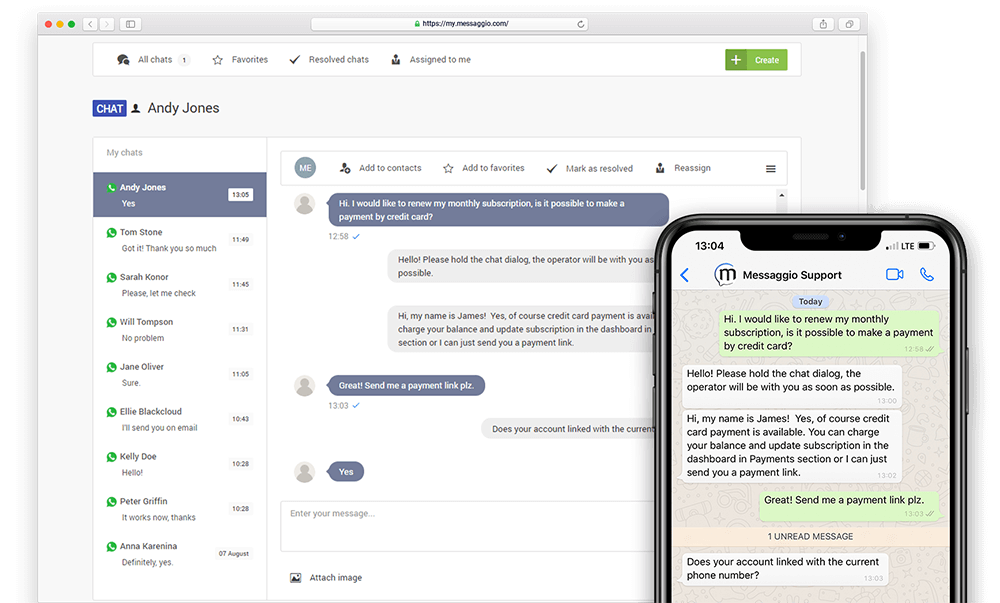The width and height of the screenshot is (1000, 603).
Task: Click the Add to favorites star
Action: coord(449,169)
